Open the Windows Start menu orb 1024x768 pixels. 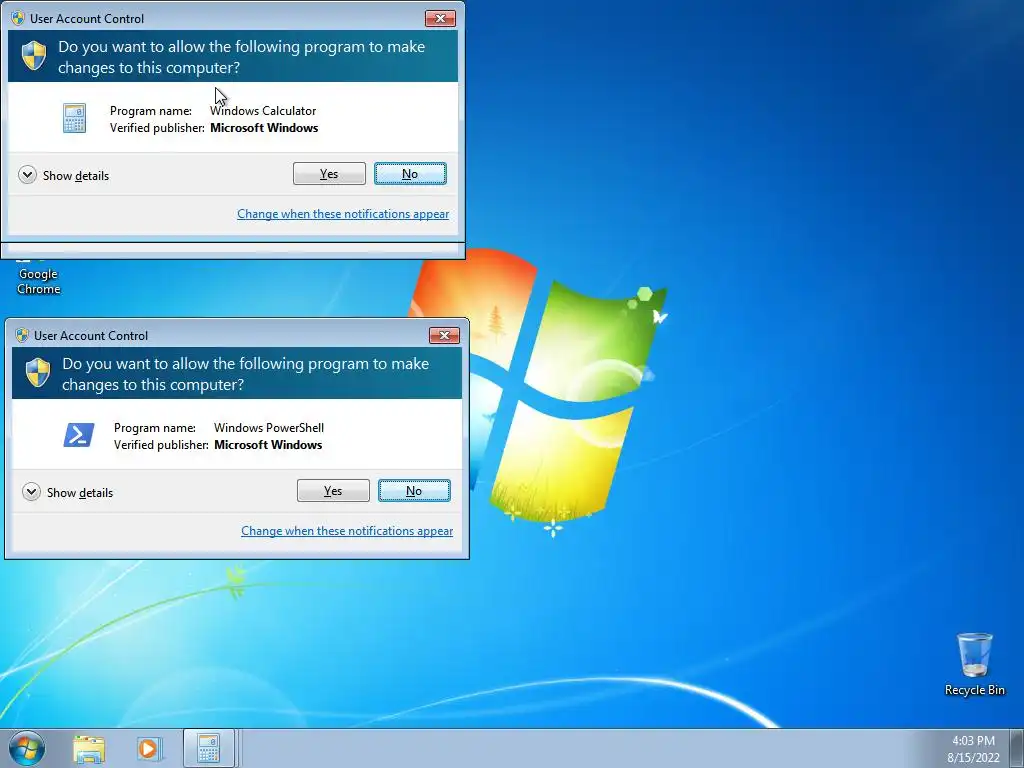[27, 748]
